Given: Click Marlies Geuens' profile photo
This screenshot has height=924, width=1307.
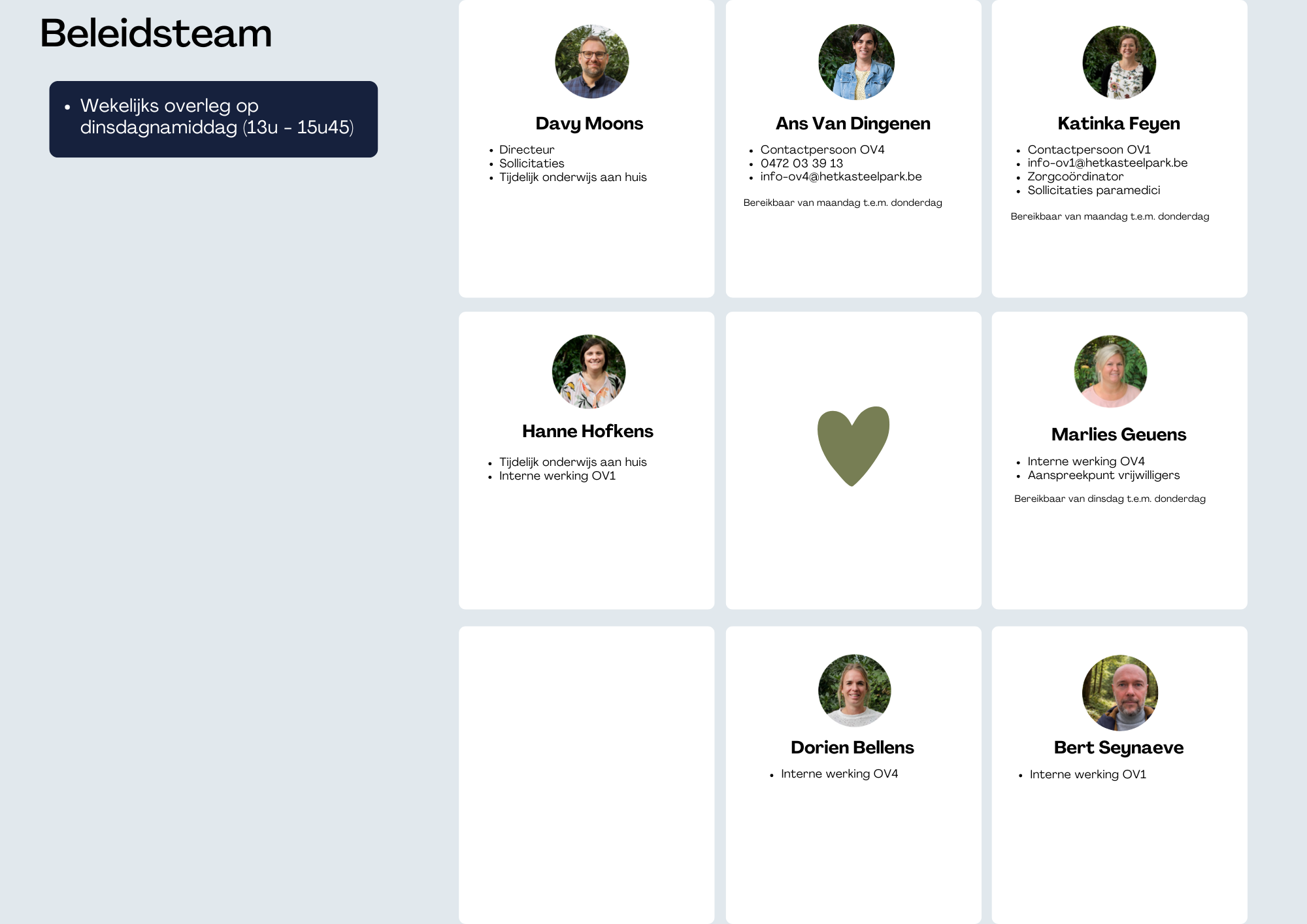Looking at the screenshot, I should [x=1110, y=371].
